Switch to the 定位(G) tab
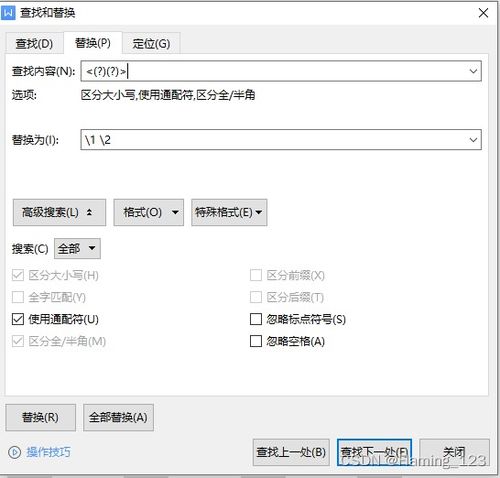 pyautogui.click(x=151, y=43)
